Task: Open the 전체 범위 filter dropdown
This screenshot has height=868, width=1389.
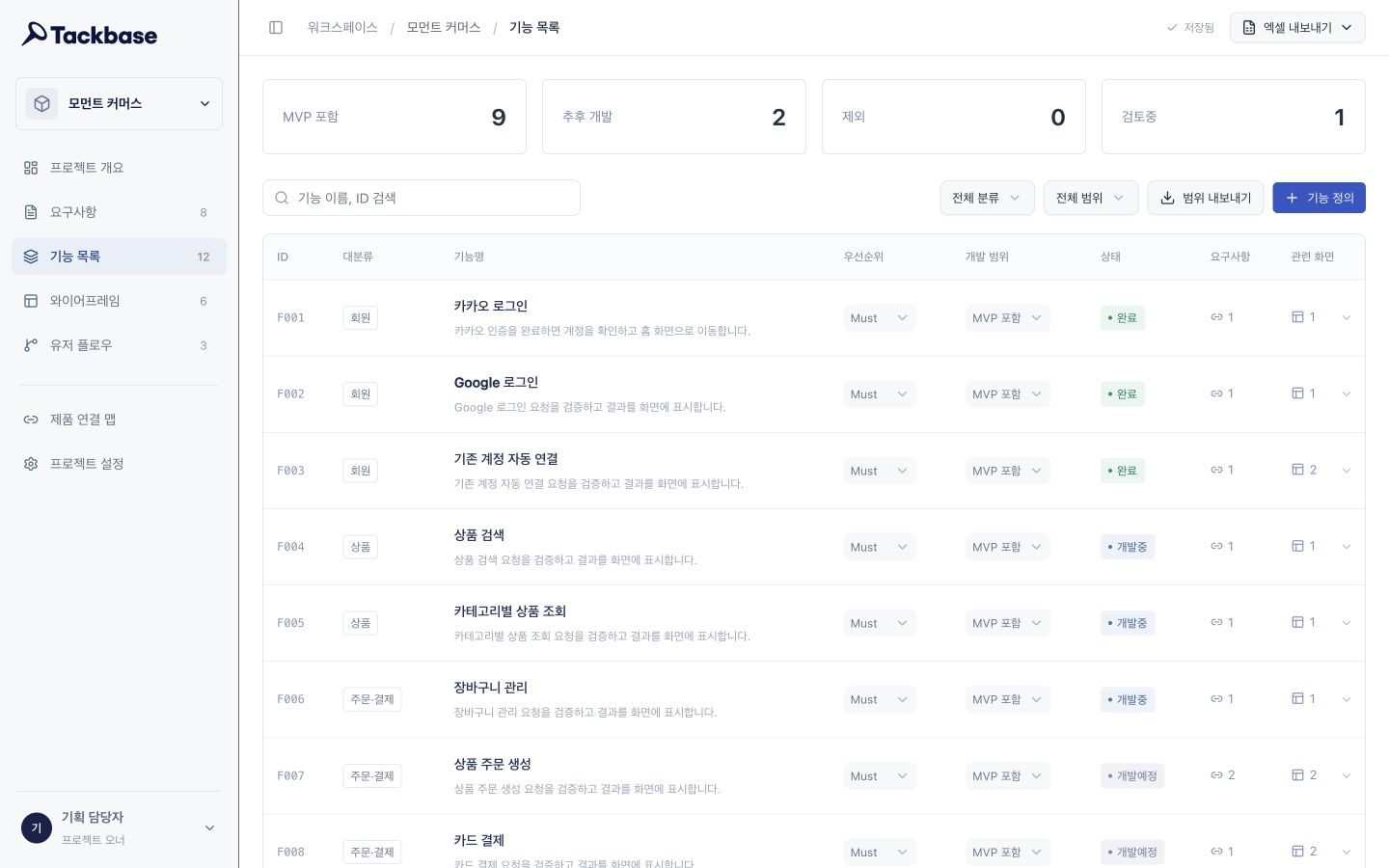Action: 1091,198
